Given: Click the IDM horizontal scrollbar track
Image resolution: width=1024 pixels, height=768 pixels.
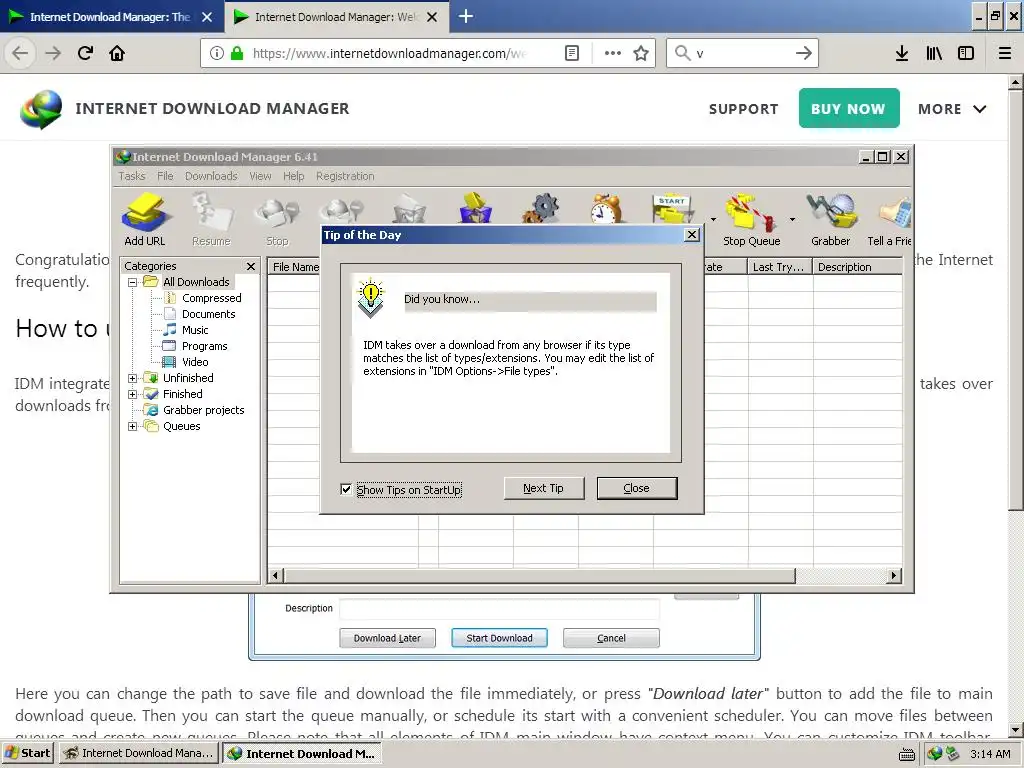Looking at the screenshot, I should point(841,575).
